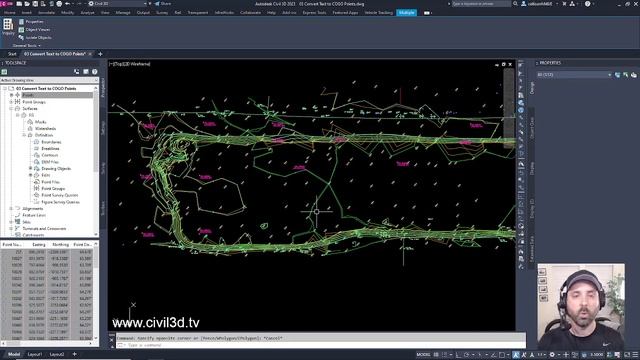
Task: Select Watersheds in the tree
Action: click(x=45, y=129)
